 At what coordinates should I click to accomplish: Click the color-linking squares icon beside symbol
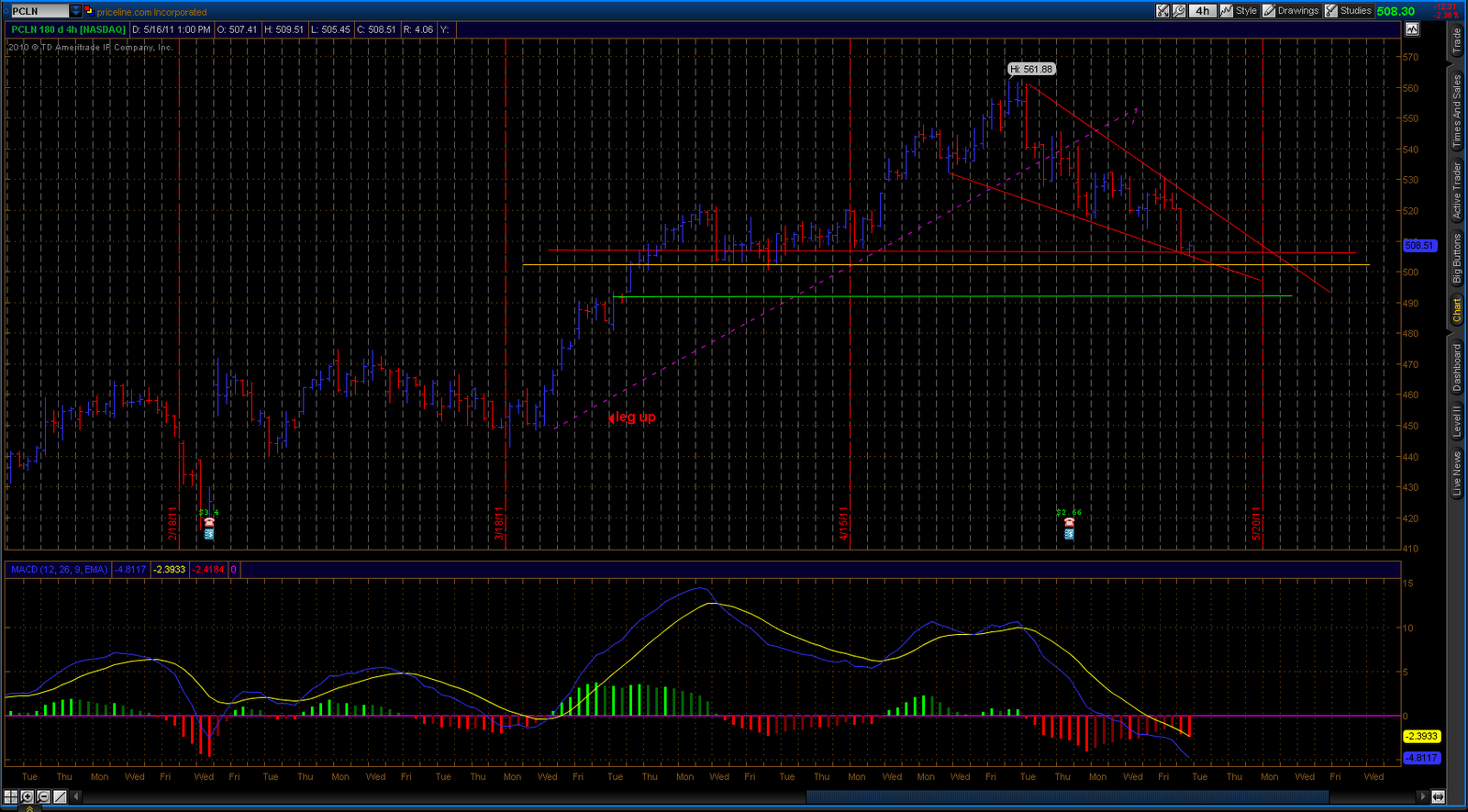click(89, 11)
